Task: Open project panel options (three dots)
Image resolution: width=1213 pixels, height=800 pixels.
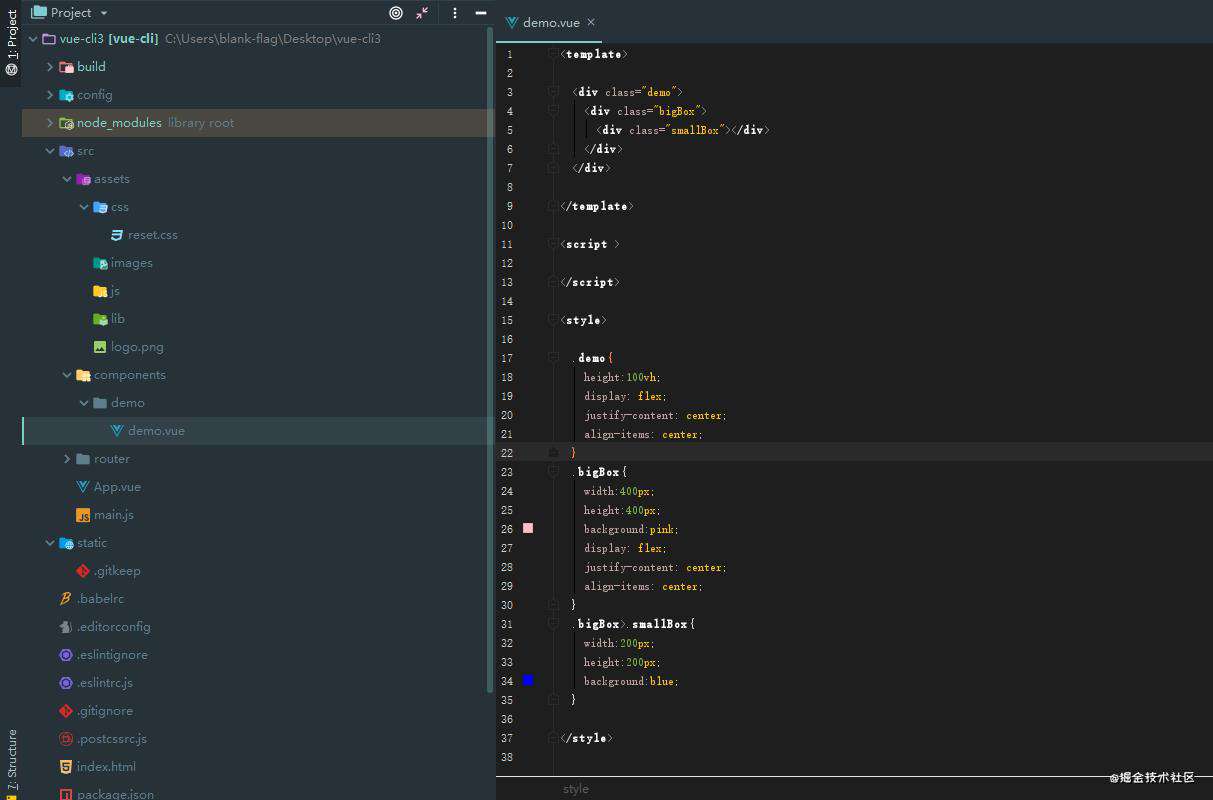Action: click(x=455, y=13)
